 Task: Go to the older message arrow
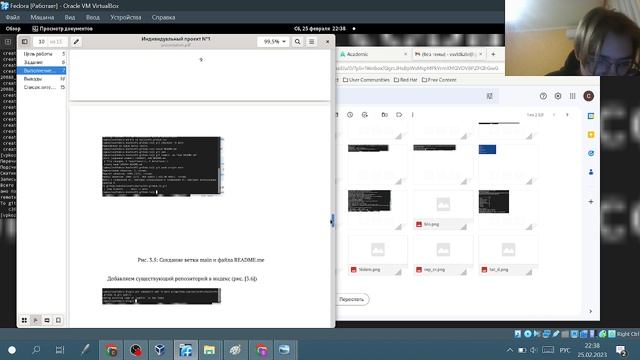567,115
